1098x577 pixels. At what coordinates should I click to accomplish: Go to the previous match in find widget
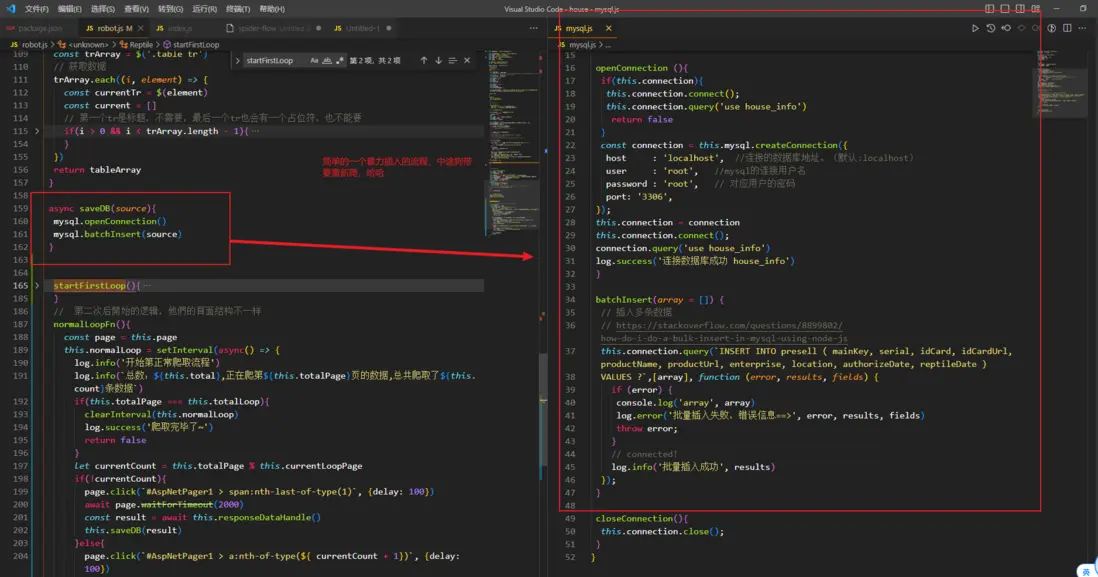point(423,60)
